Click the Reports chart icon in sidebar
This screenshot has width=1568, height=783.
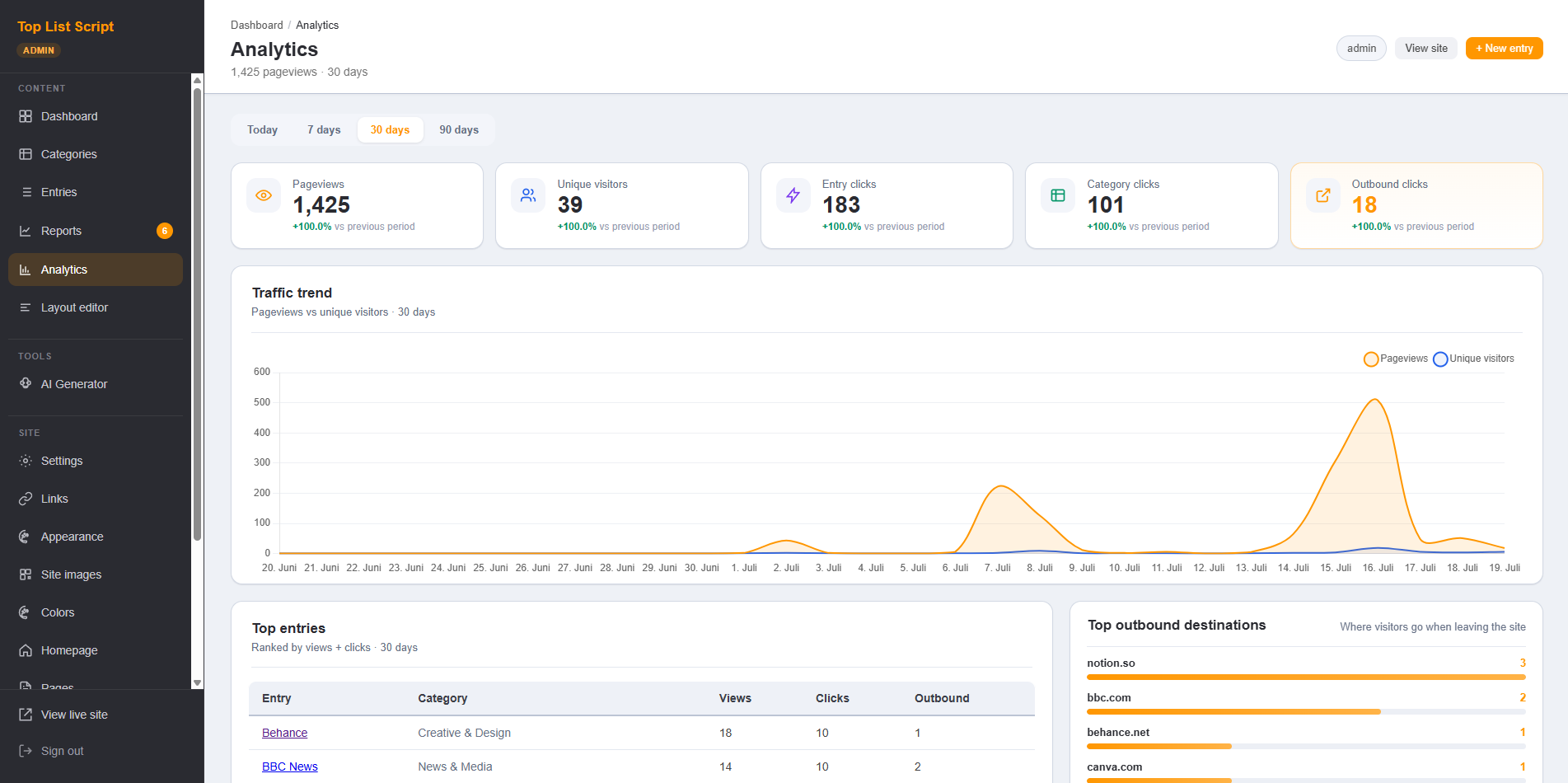pyautogui.click(x=26, y=231)
